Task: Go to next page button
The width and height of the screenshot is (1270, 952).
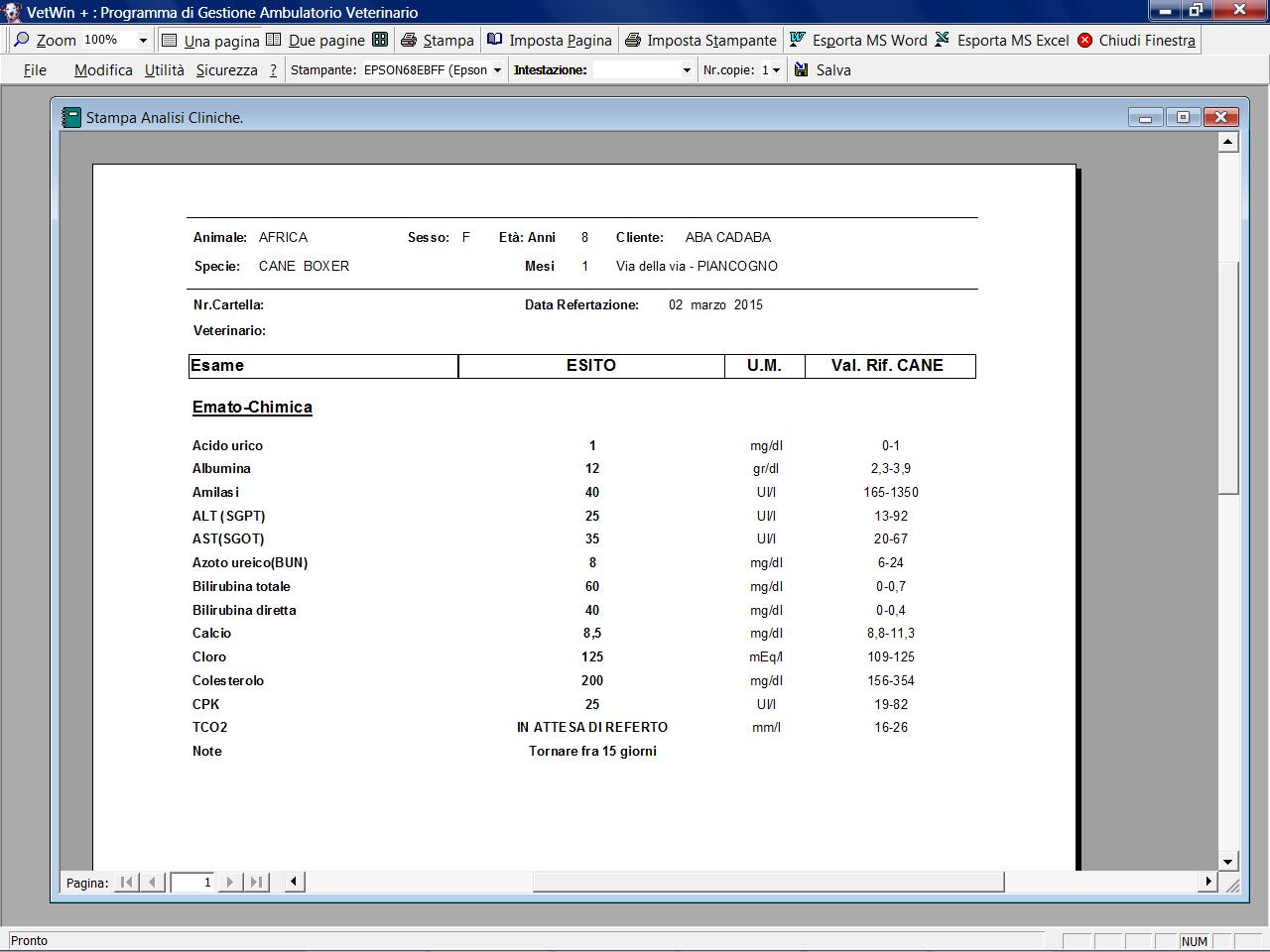Action: click(230, 882)
